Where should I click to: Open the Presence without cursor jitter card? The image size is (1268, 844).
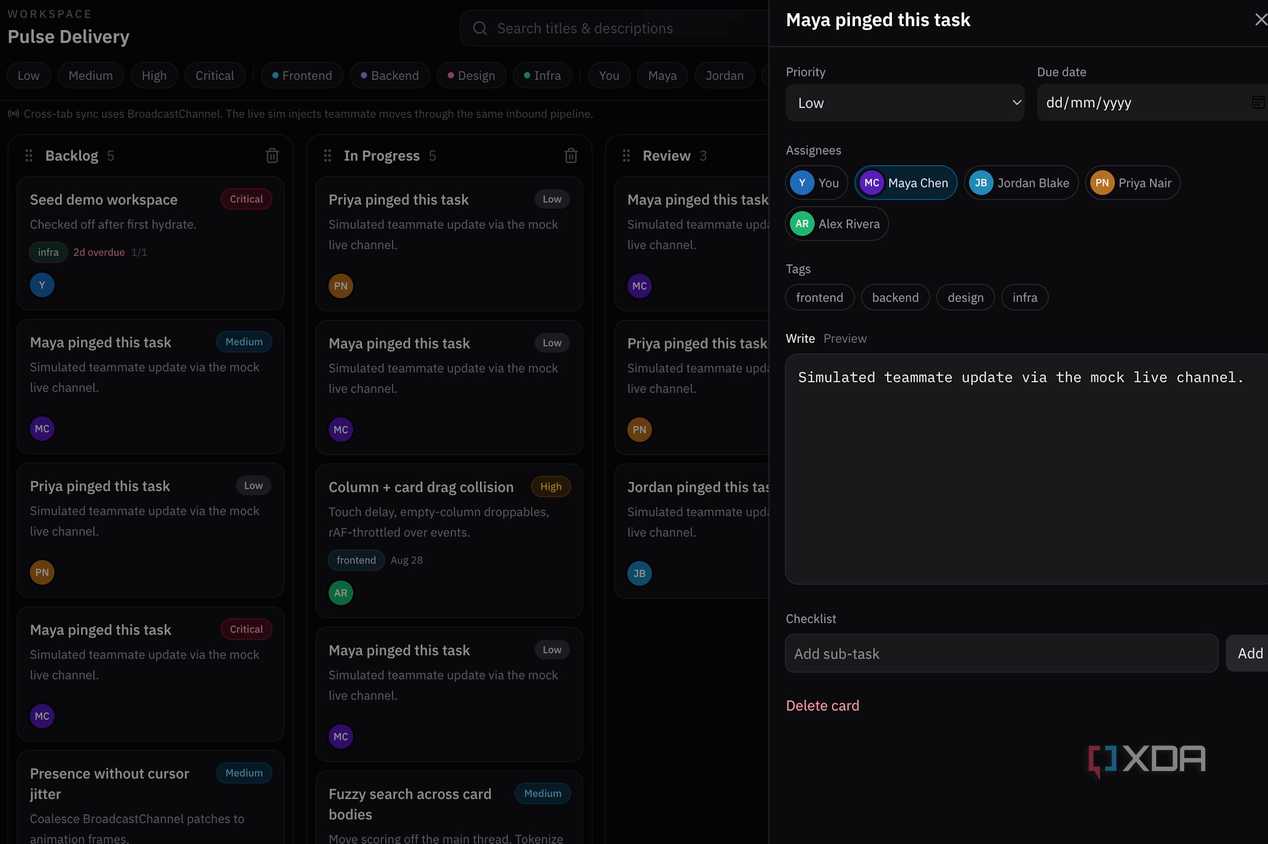150,797
